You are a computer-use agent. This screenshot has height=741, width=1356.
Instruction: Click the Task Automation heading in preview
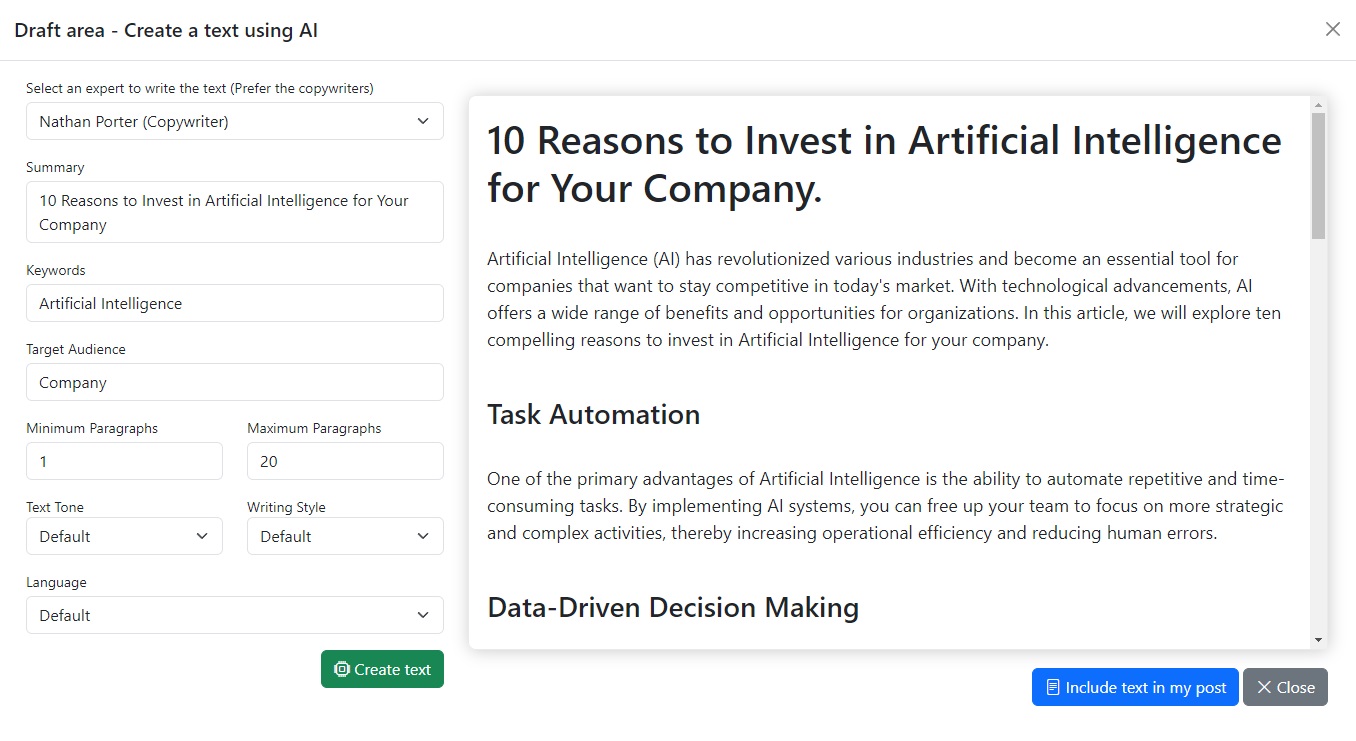click(x=593, y=415)
